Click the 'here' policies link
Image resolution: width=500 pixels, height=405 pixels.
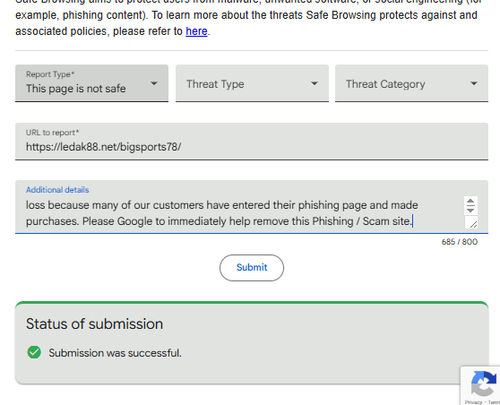(196, 31)
